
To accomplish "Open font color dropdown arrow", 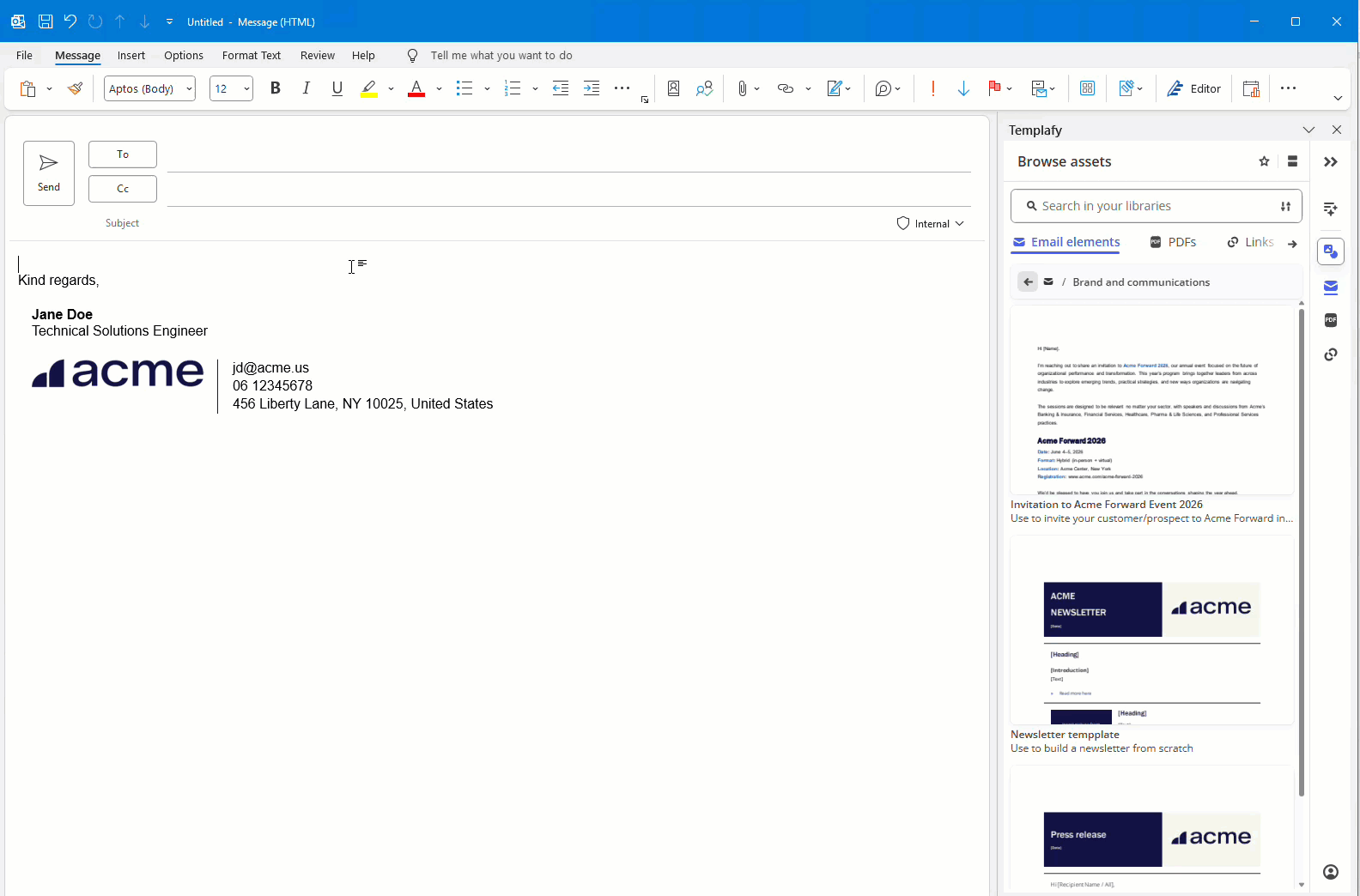I will pyautogui.click(x=439, y=88).
